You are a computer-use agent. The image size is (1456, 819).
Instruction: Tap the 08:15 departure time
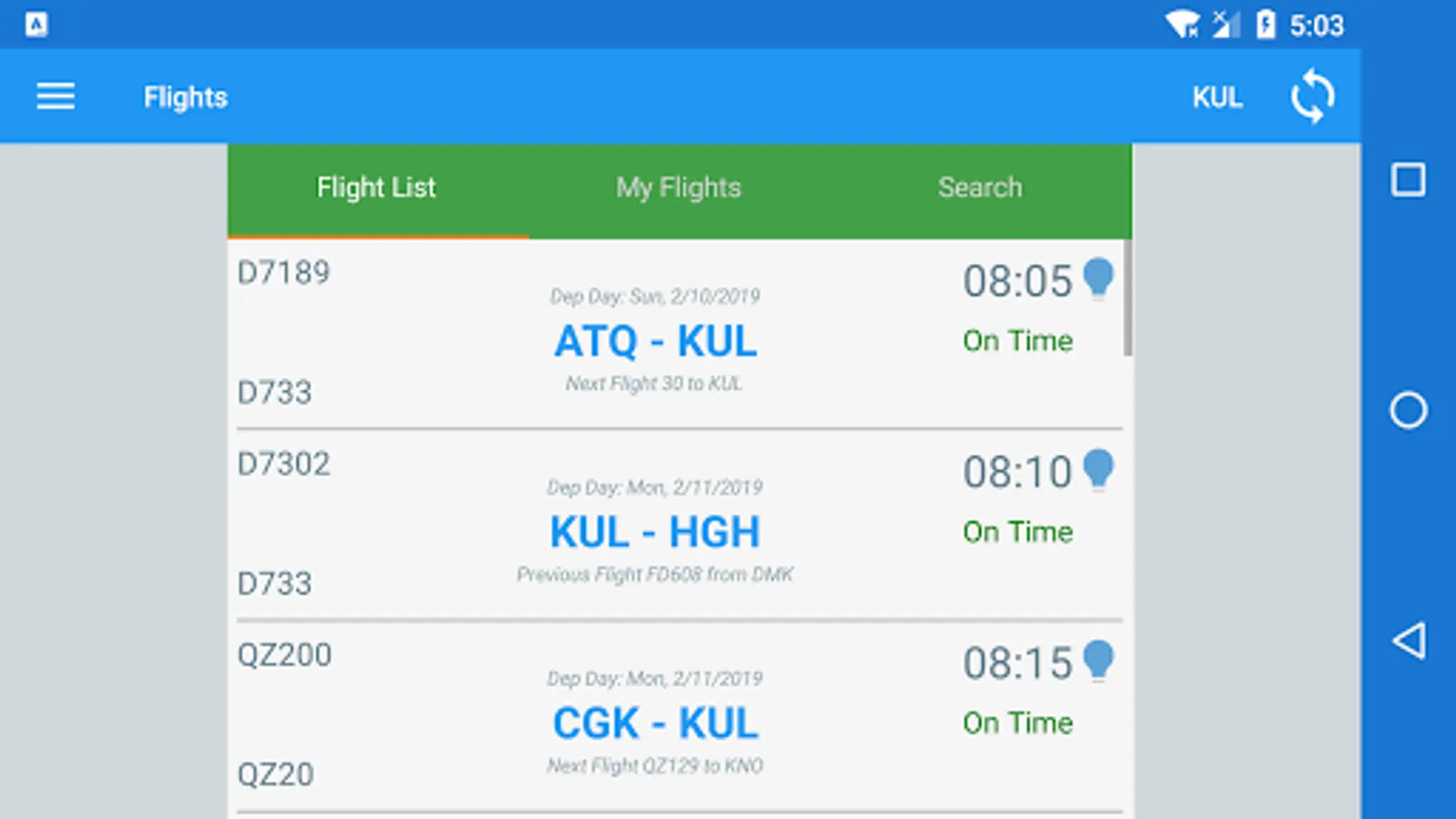pyautogui.click(x=1017, y=663)
